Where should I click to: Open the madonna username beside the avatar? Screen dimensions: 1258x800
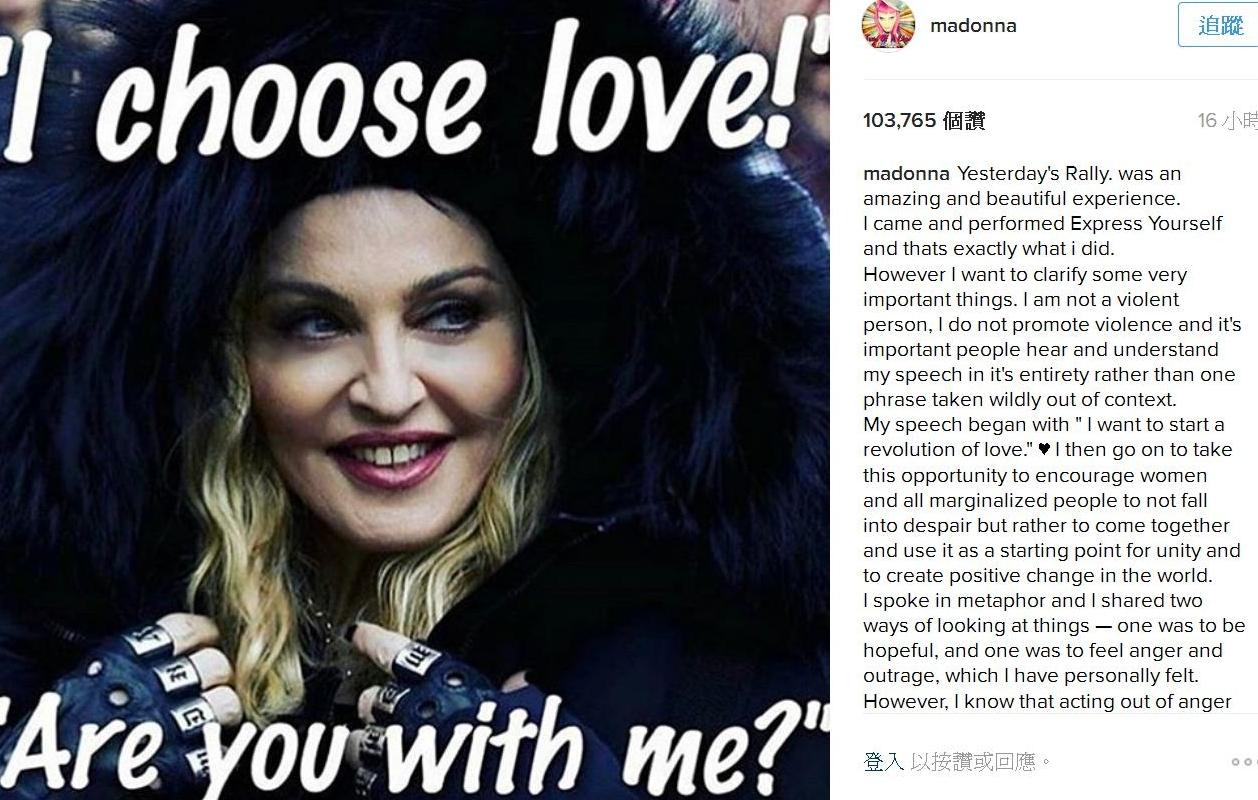tap(973, 26)
